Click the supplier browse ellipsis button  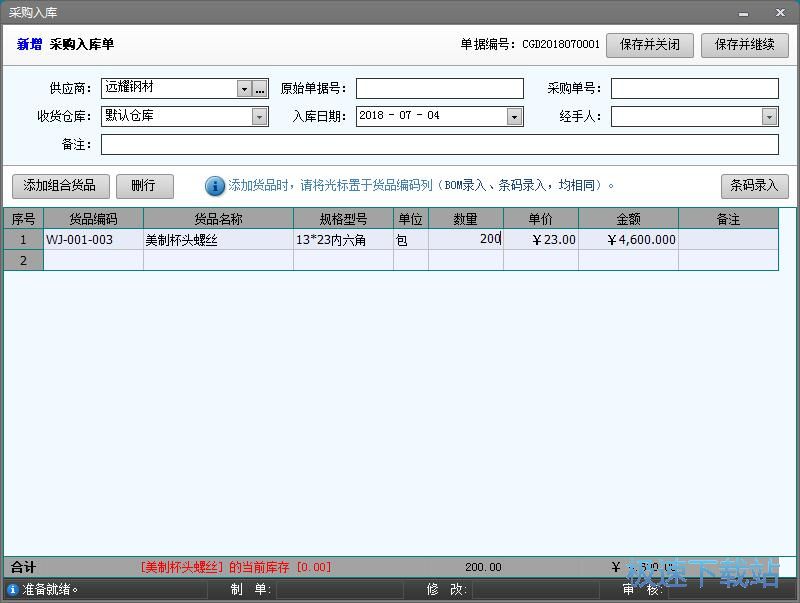click(x=260, y=89)
